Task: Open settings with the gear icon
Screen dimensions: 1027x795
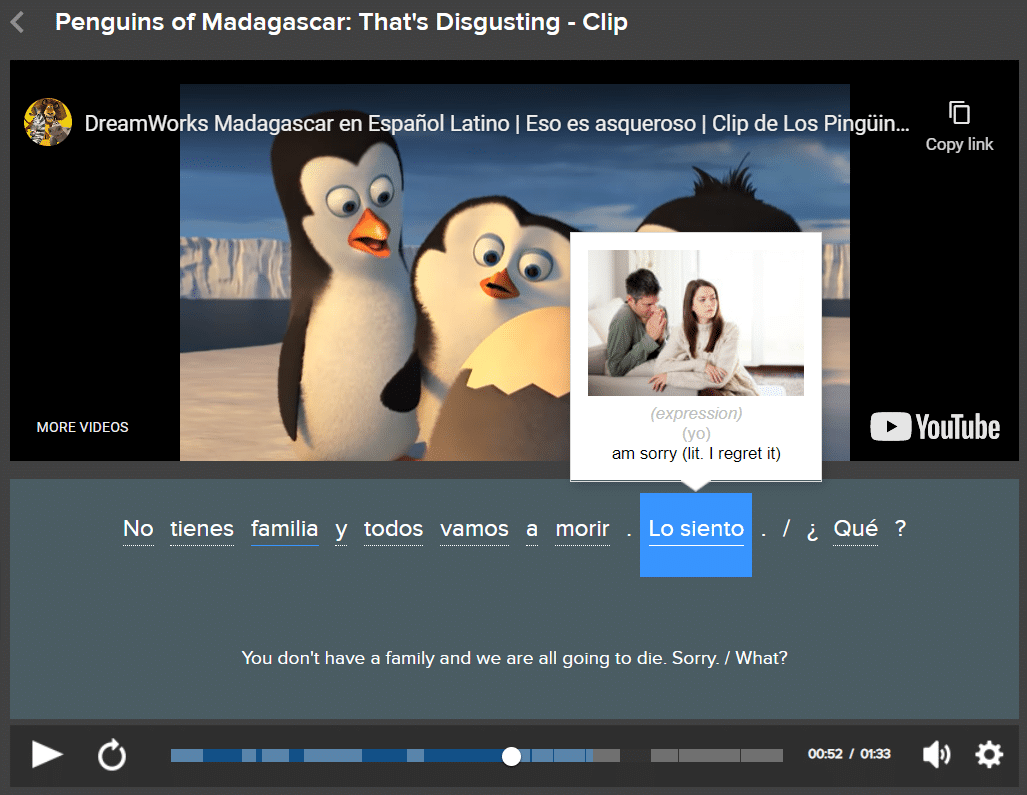Action: pyautogui.click(x=988, y=754)
